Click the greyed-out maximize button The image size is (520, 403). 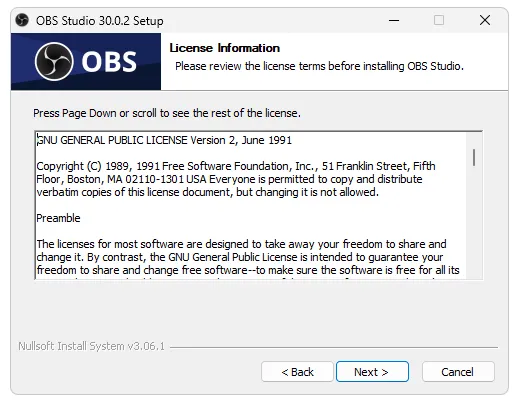pyautogui.click(x=439, y=20)
